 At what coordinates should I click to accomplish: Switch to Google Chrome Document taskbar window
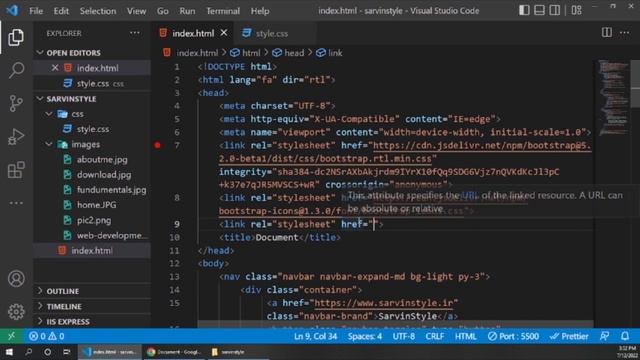pos(174,352)
